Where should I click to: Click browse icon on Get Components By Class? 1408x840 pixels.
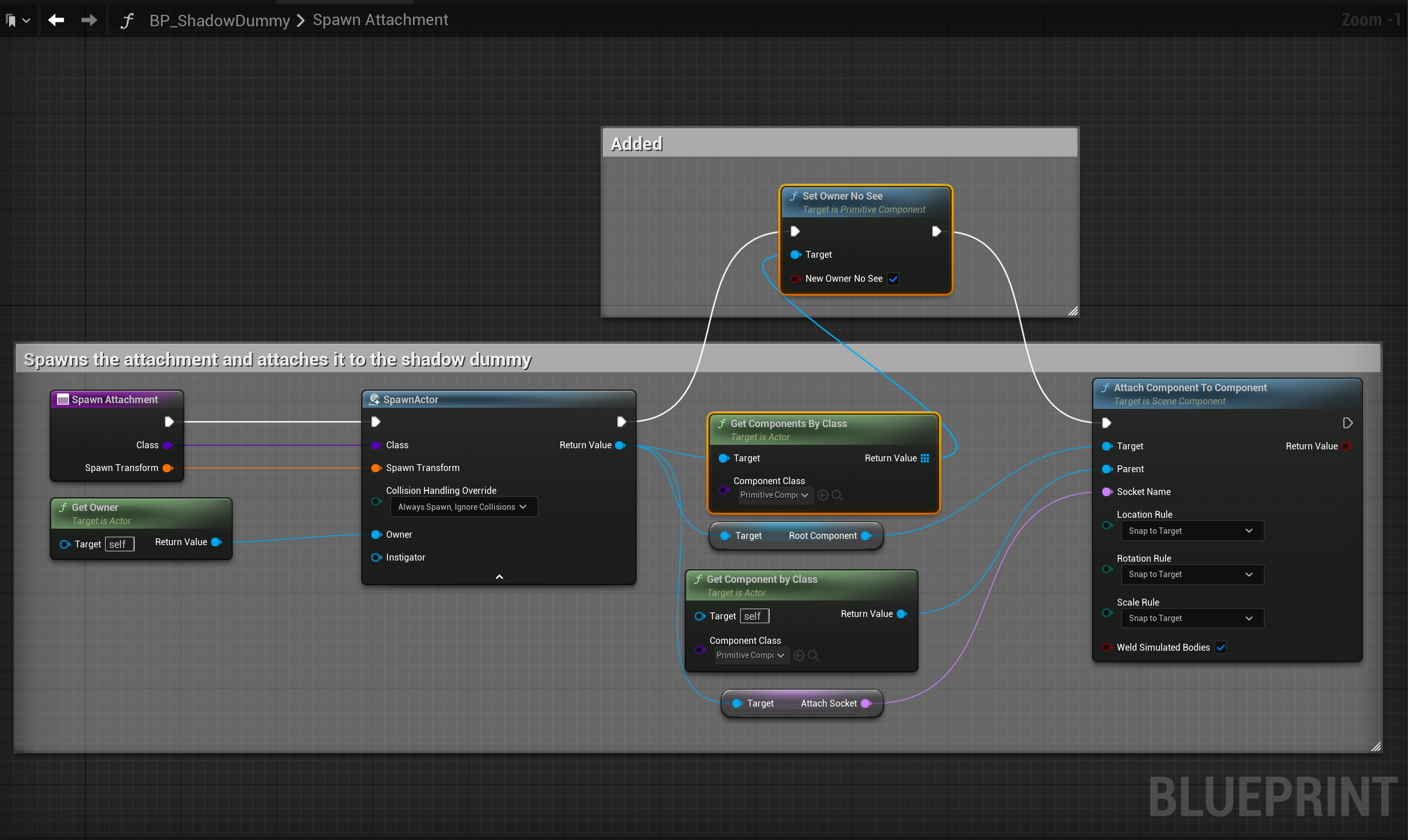point(837,495)
